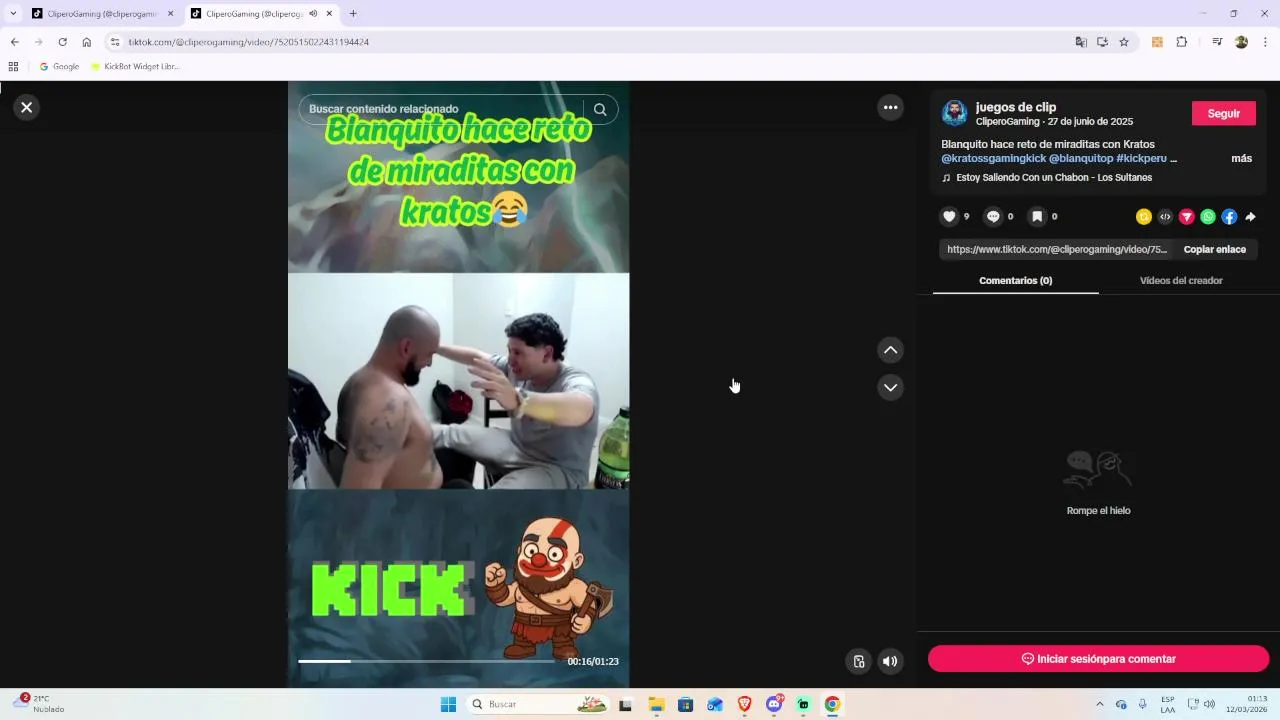Share video on WhatsApp

pos(1208,216)
